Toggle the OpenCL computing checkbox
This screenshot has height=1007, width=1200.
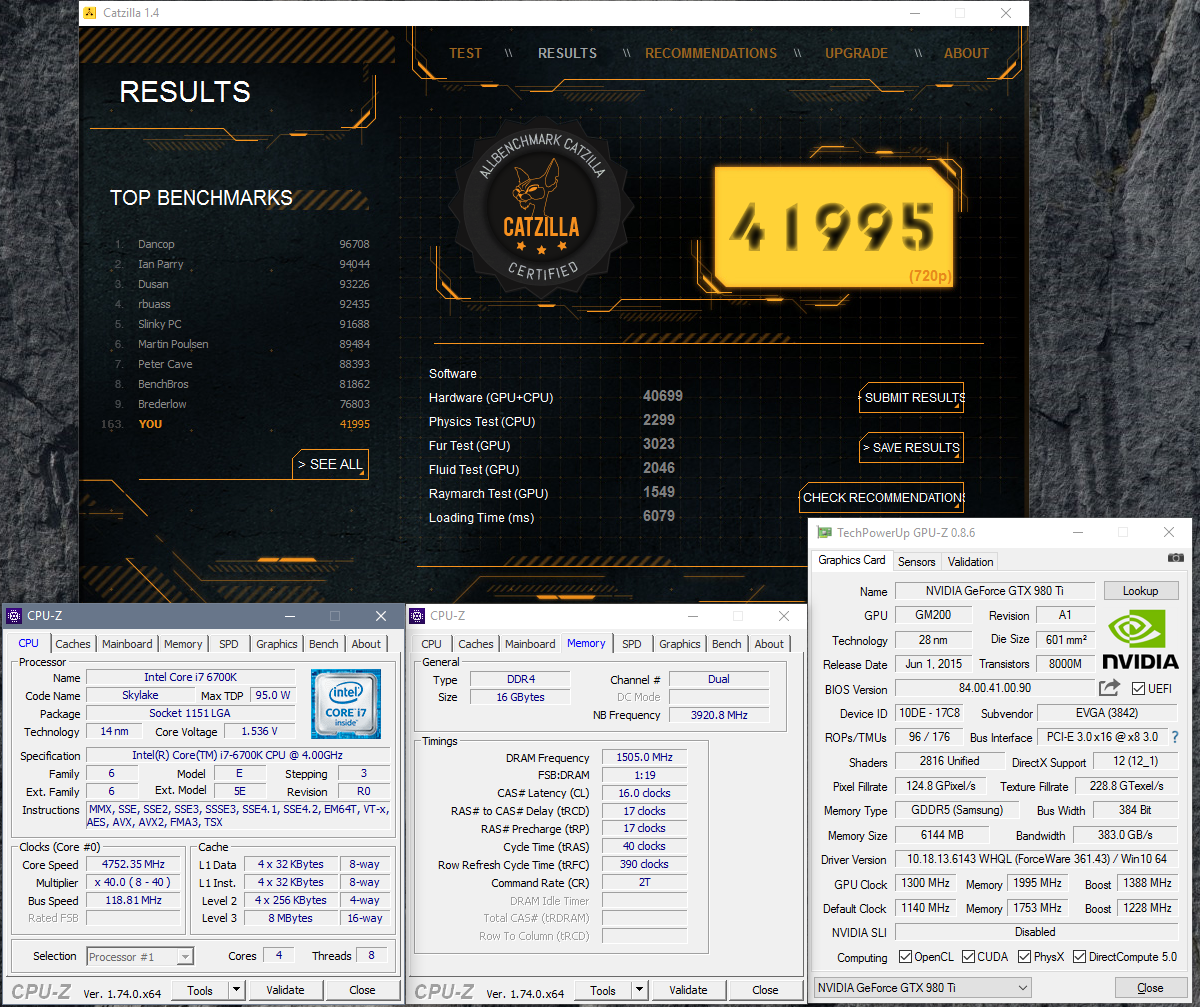[905, 957]
